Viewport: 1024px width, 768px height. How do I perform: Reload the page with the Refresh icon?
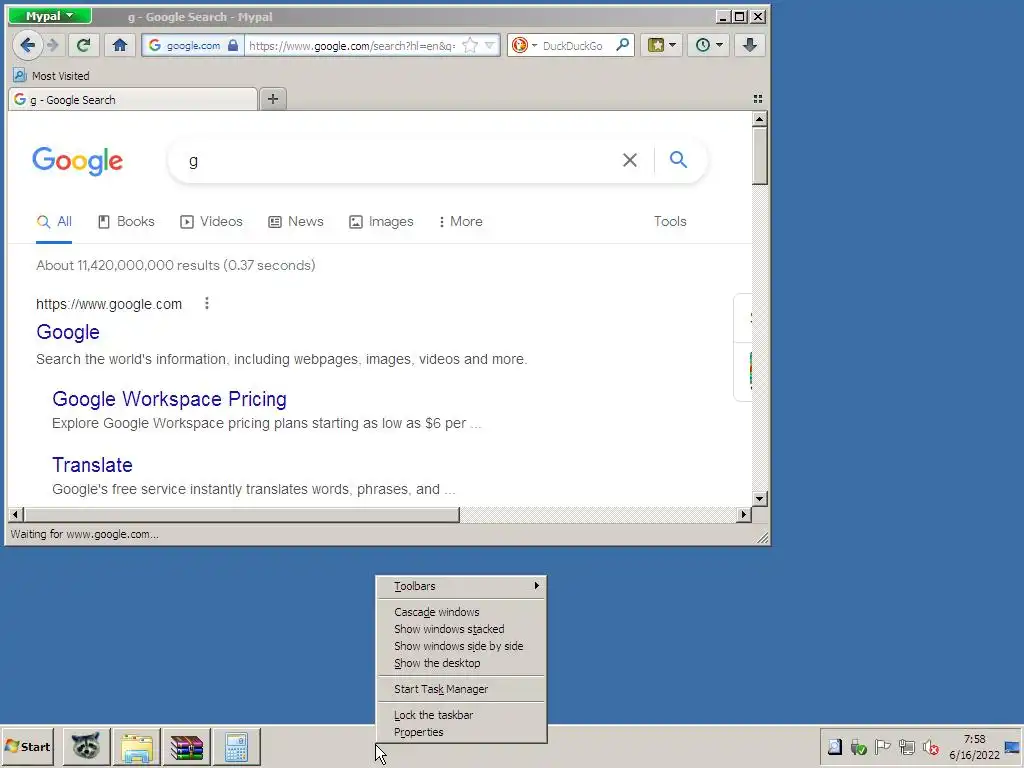[x=83, y=45]
